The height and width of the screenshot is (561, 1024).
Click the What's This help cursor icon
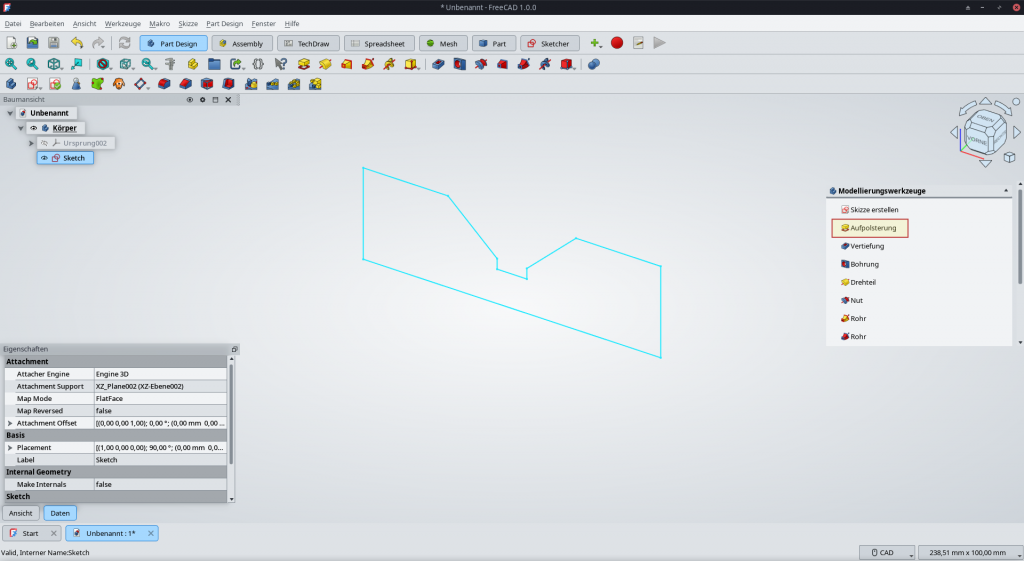[x=280, y=64]
